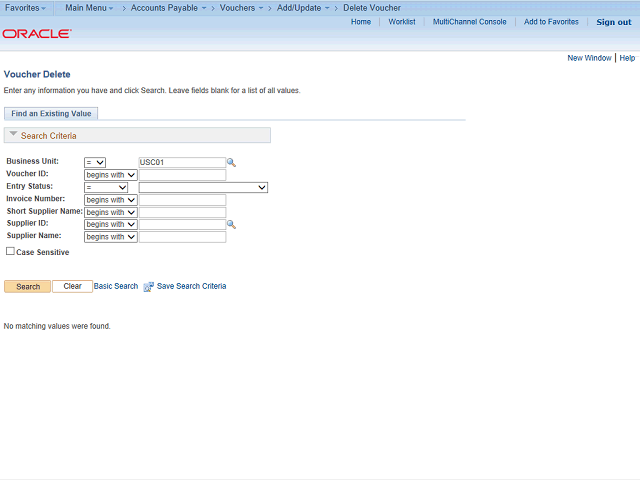The width and height of the screenshot is (640, 480).
Task: Click Delete Voucher breadcrumb item
Action: point(372,8)
